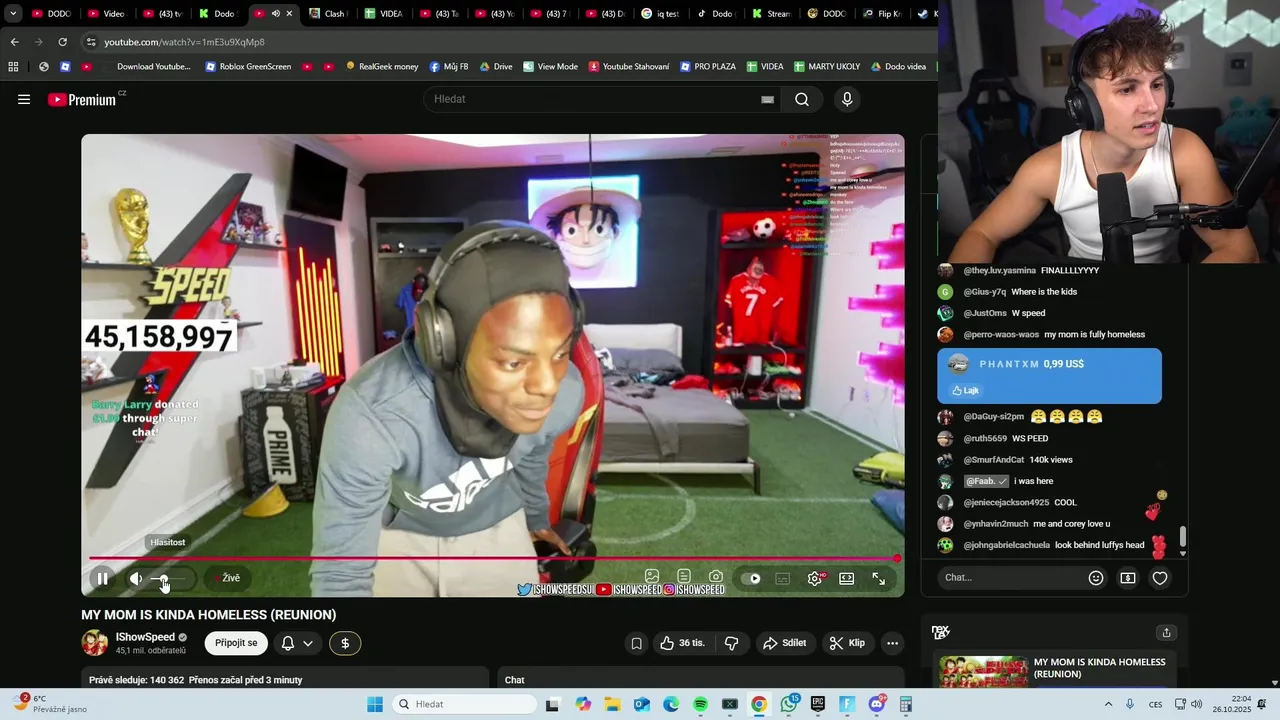The image size is (1280, 720).
Task: Focus the YouTube Hledat search box
Action: coord(595,99)
